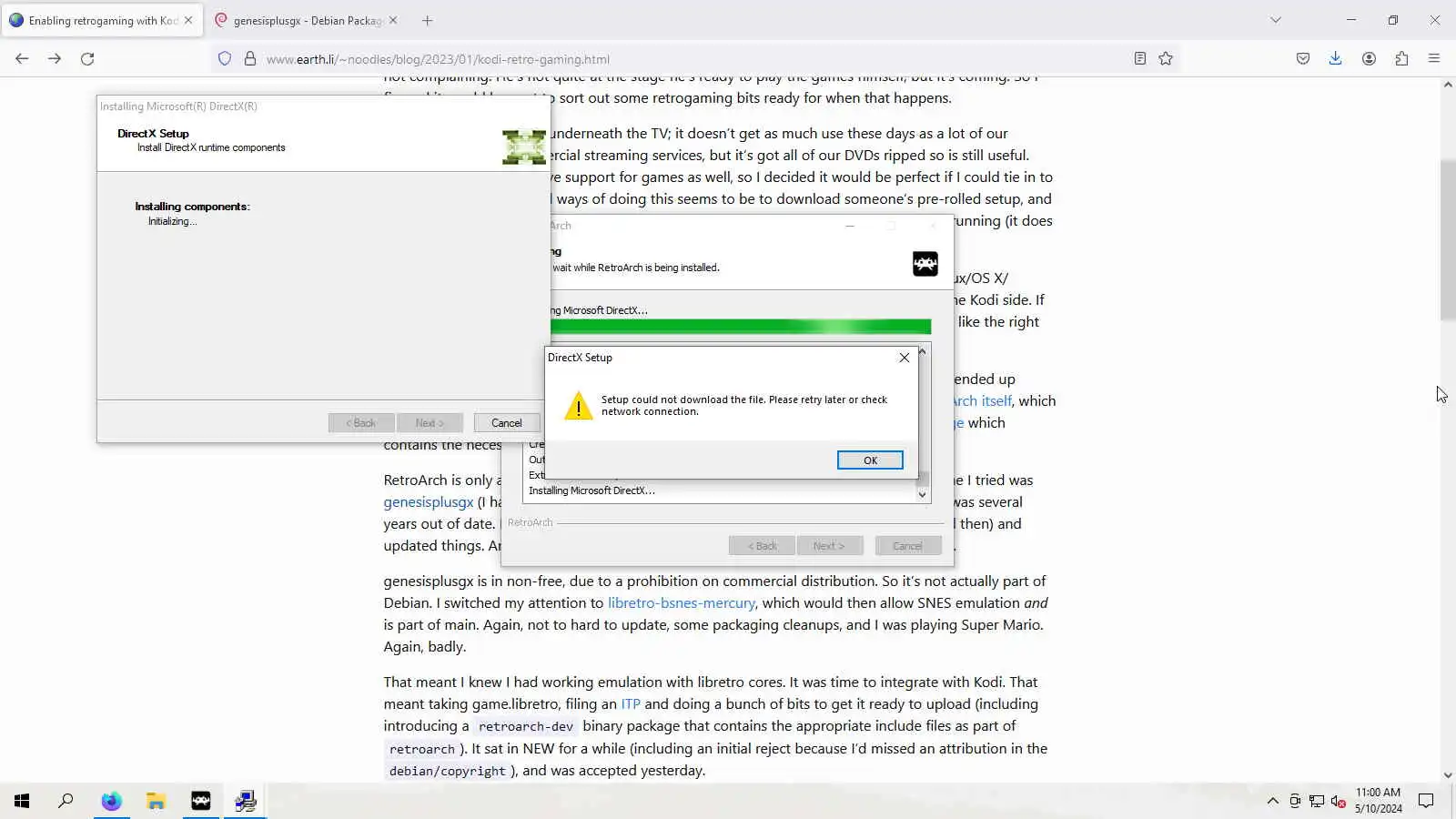Save the page to Pocket
The height and width of the screenshot is (819, 1456).
pos(1303,59)
